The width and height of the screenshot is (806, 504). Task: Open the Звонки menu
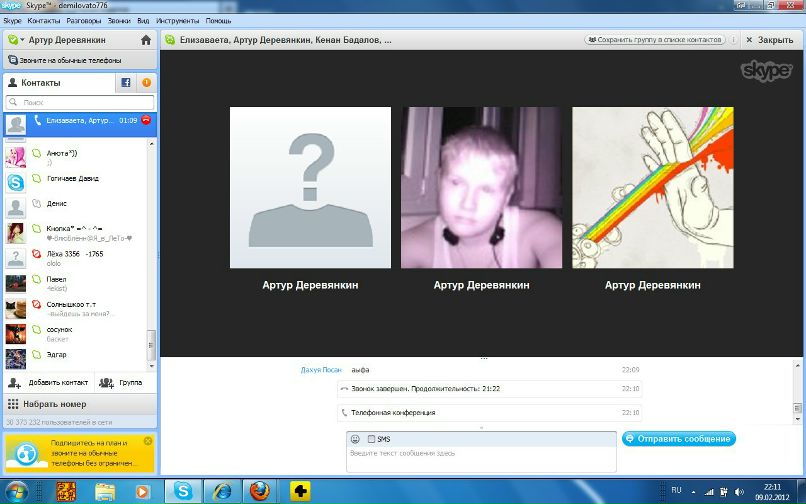pos(119,20)
